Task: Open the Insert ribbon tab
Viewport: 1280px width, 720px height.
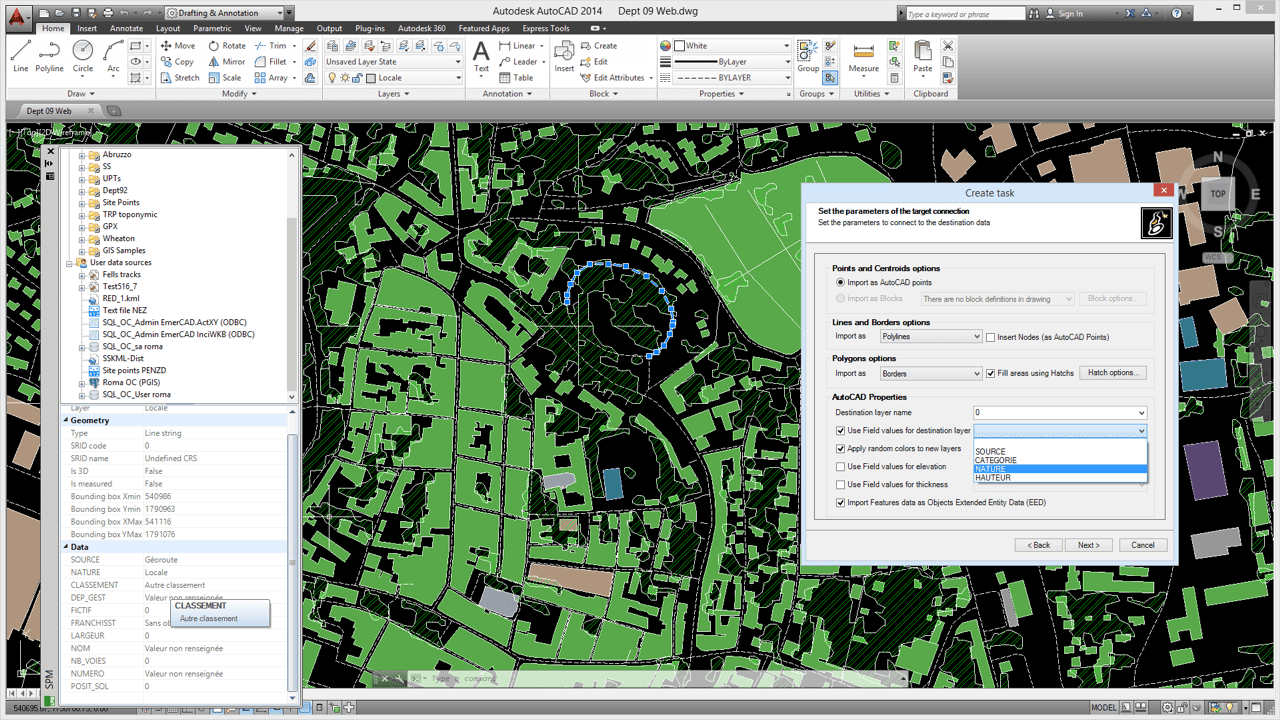Action: pyautogui.click(x=87, y=28)
